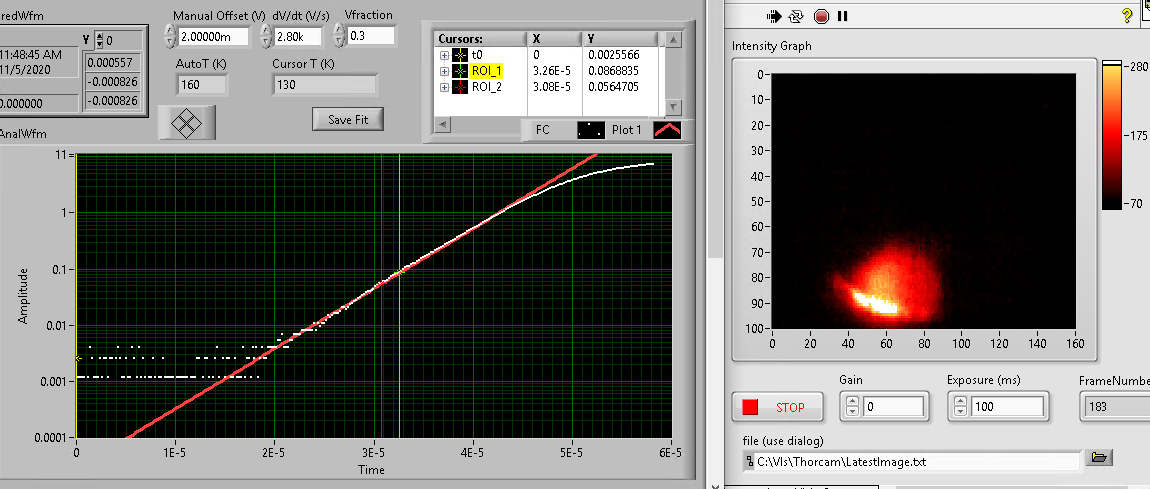1150x489 pixels.
Task: Click the Save Fit button
Action: [348, 119]
